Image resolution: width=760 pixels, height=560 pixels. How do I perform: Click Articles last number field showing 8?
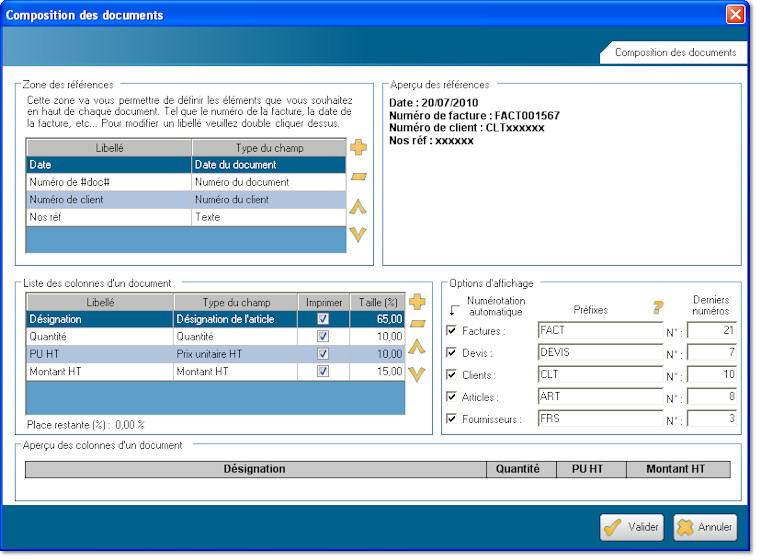tap(712, 396)
